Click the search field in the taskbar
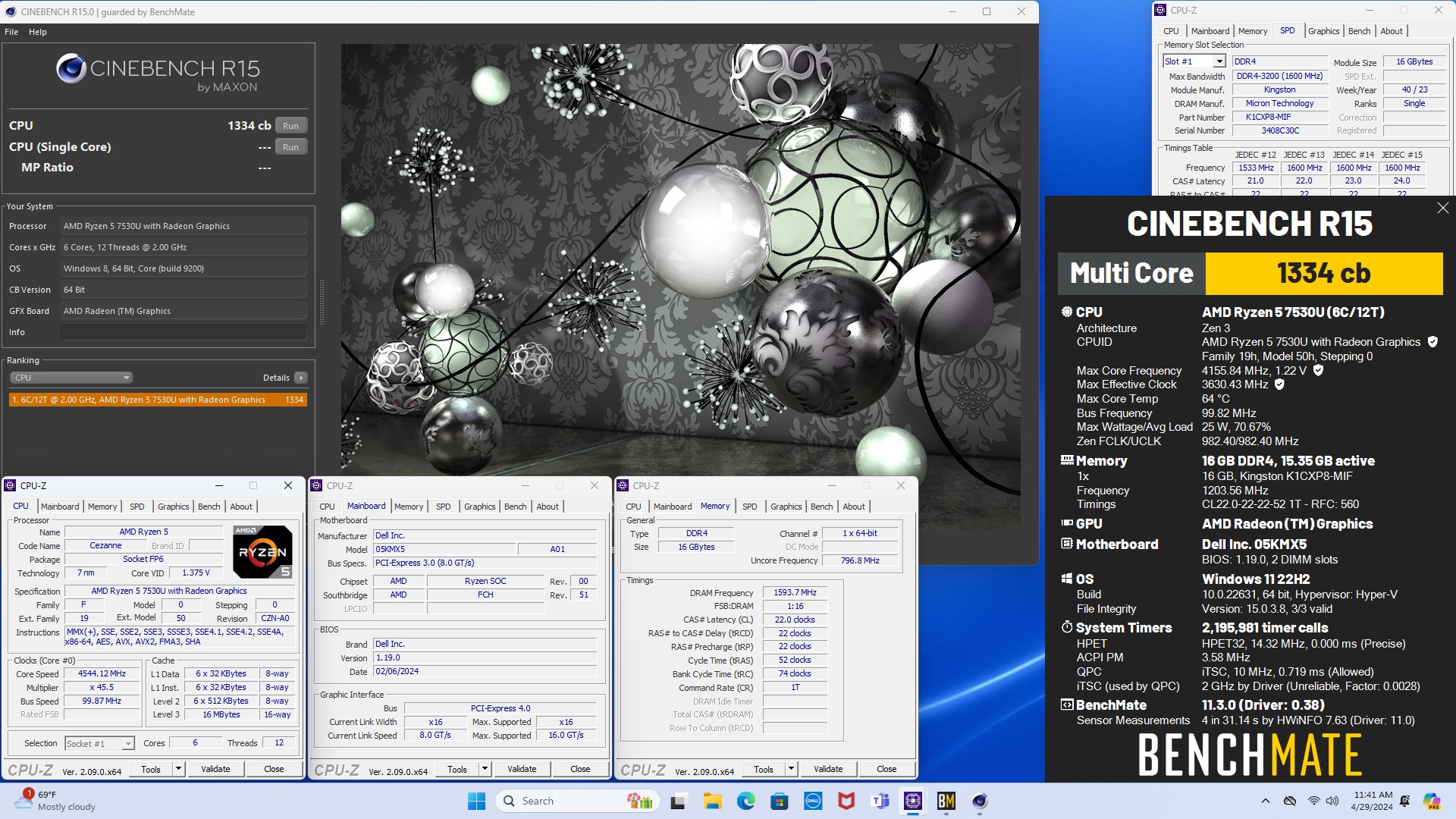1456x819 pixels. (x=576, y=801)
